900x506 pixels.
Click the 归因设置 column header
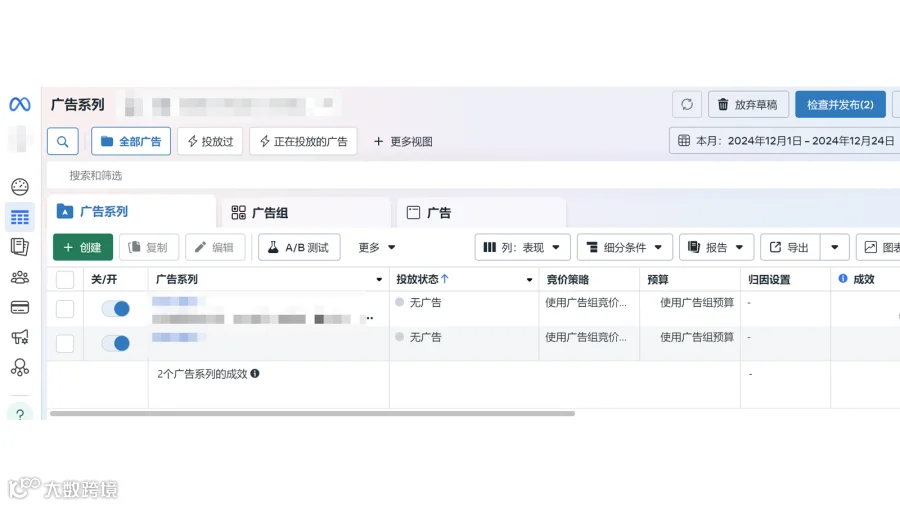point(769,279)
